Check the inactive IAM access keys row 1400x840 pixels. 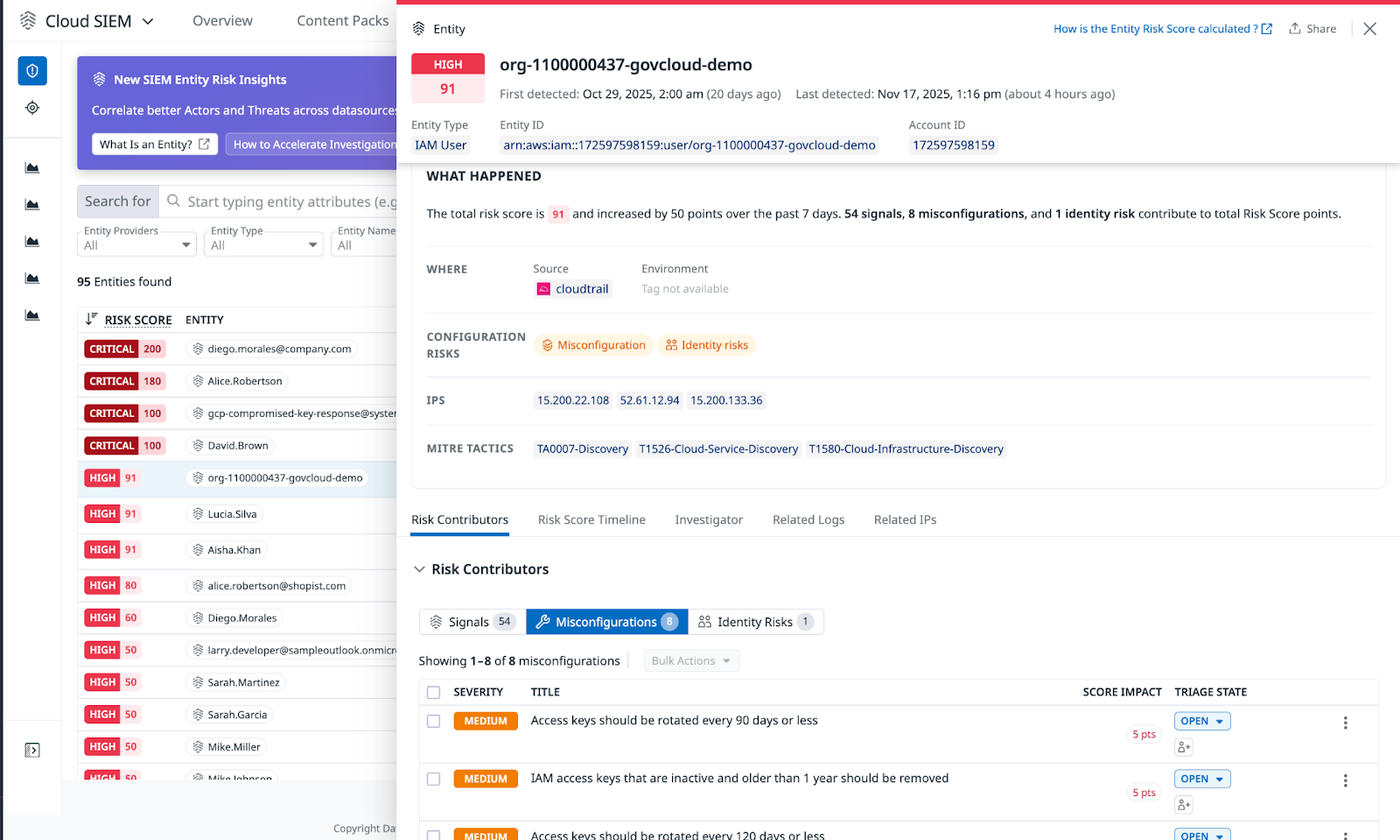pos(433,779)
